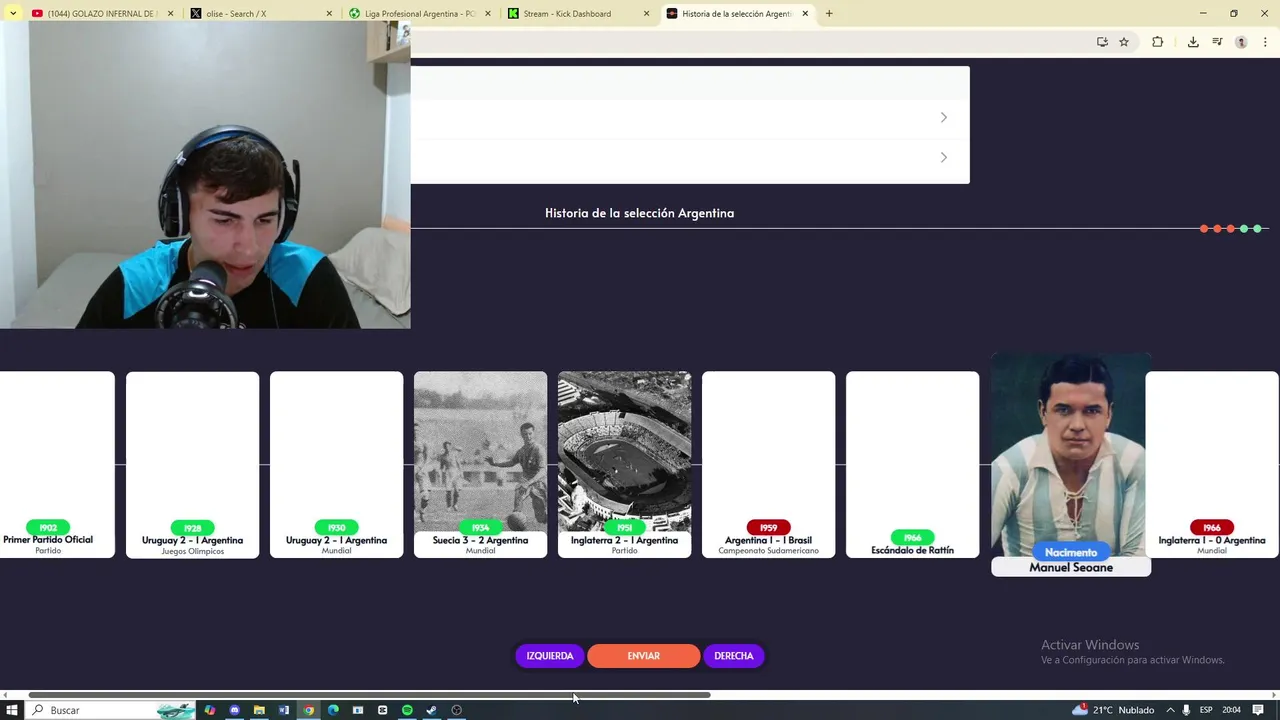This screenshot has width=1280, height=720.
Task: Open the Chrome profile avatar
Action: 1241,42
